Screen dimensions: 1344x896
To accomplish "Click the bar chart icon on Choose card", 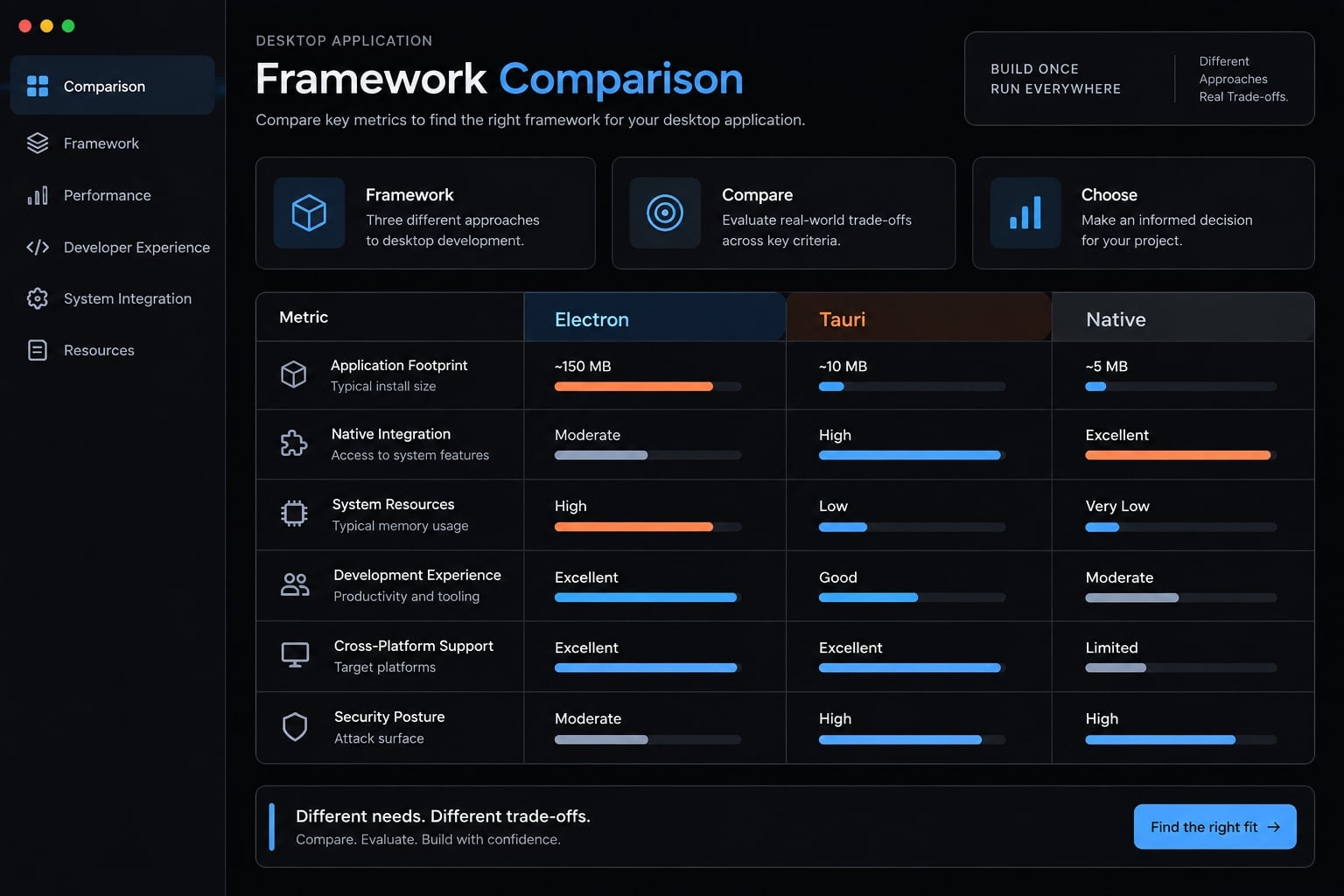I will [x=1025, y=213].
